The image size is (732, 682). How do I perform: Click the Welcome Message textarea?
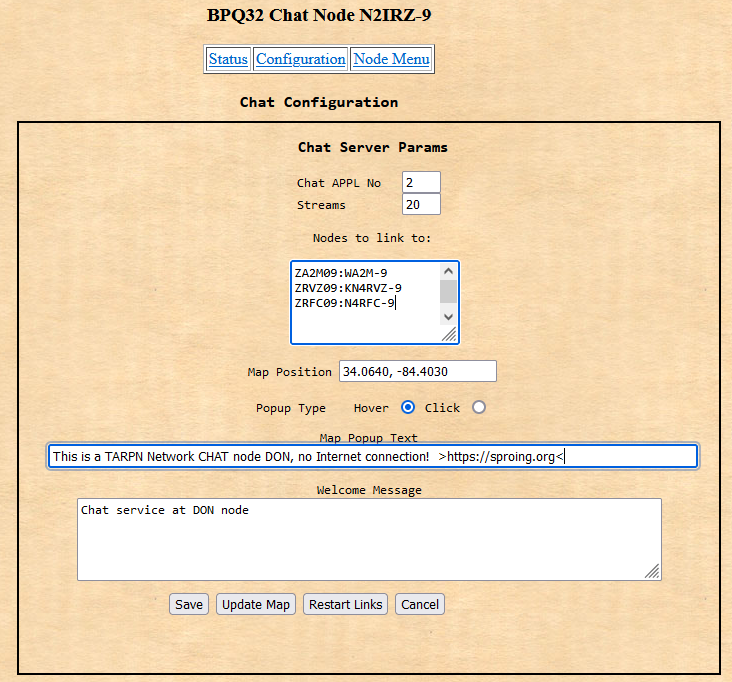(369, 540)
